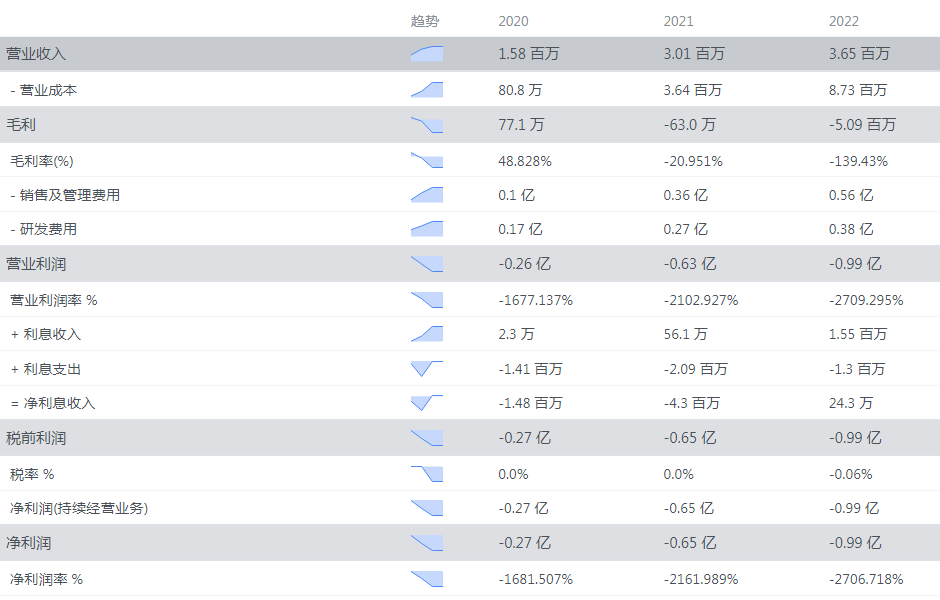Click the 利息收入 trend sparkline
This screenshot has height=600, width=940.
click(427, 334)
